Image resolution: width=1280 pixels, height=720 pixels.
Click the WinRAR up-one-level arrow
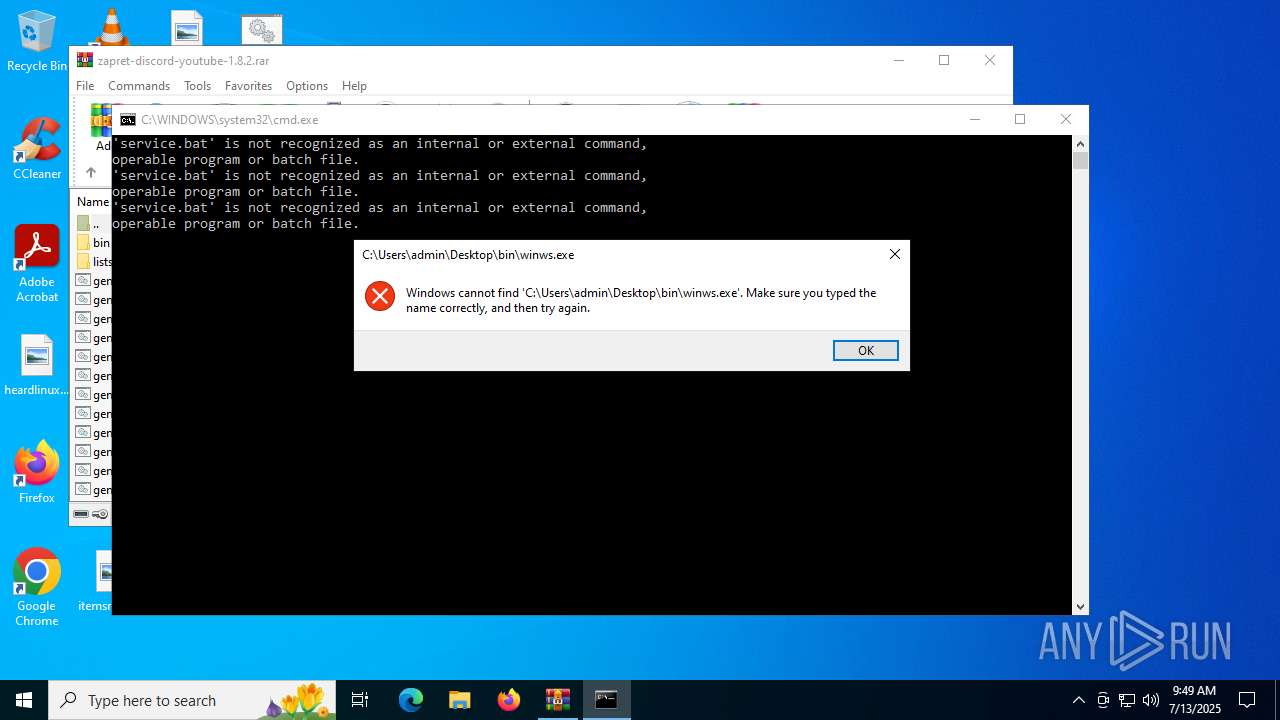click(x=90, y=172)
